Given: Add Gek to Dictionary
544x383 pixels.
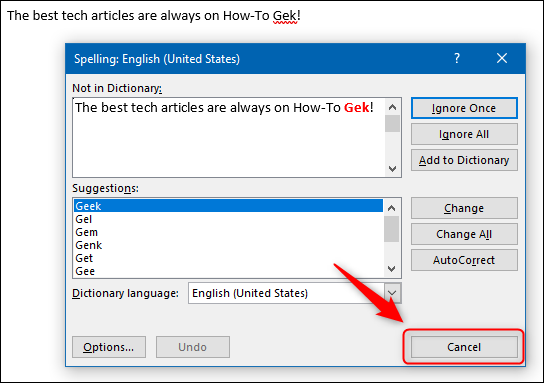Looking at the screenshot, I should point(464,160).
